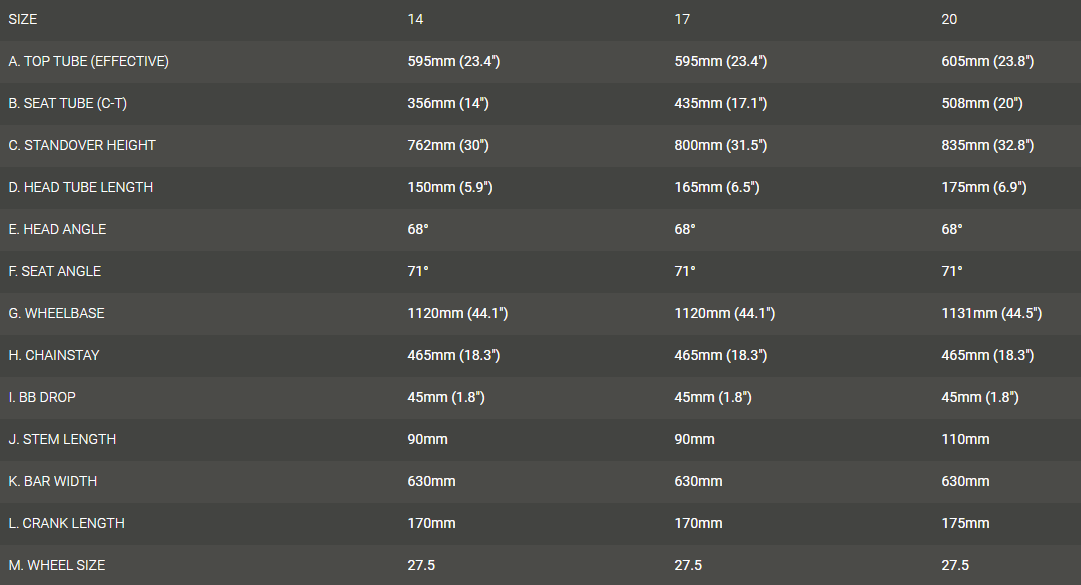Screen dimensions: 1081x585
Task: Click the C. STANDOVER HEIGHT row label
Action: coord(82,146)
